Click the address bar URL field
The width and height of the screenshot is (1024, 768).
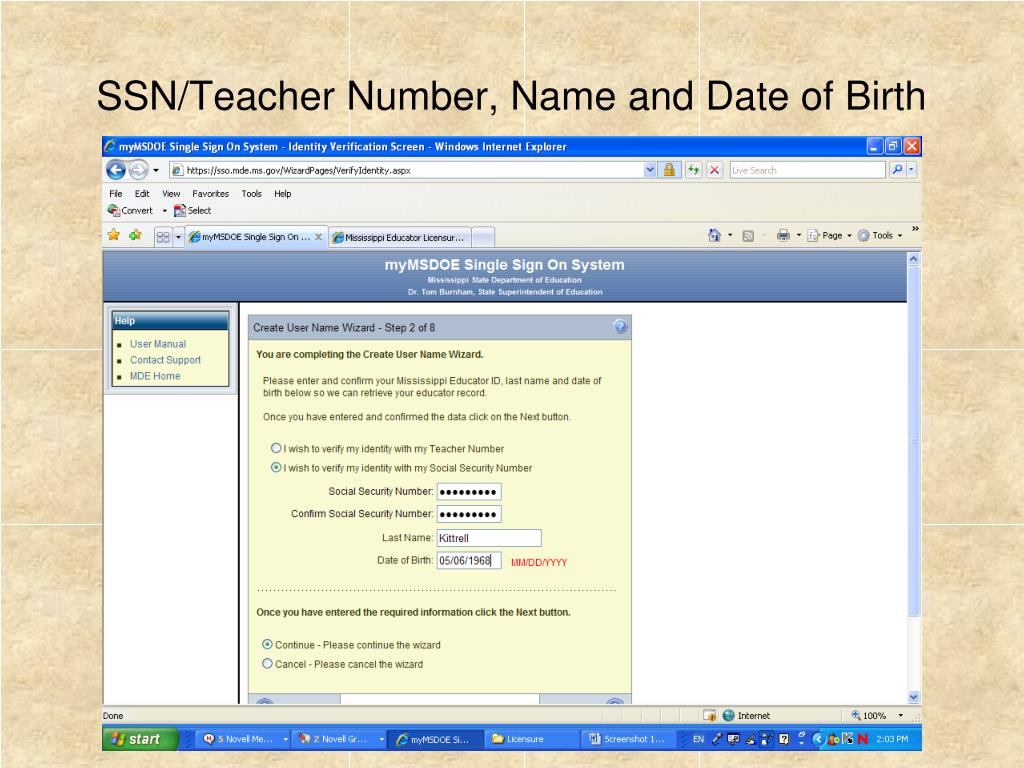[x=406, y=170]
